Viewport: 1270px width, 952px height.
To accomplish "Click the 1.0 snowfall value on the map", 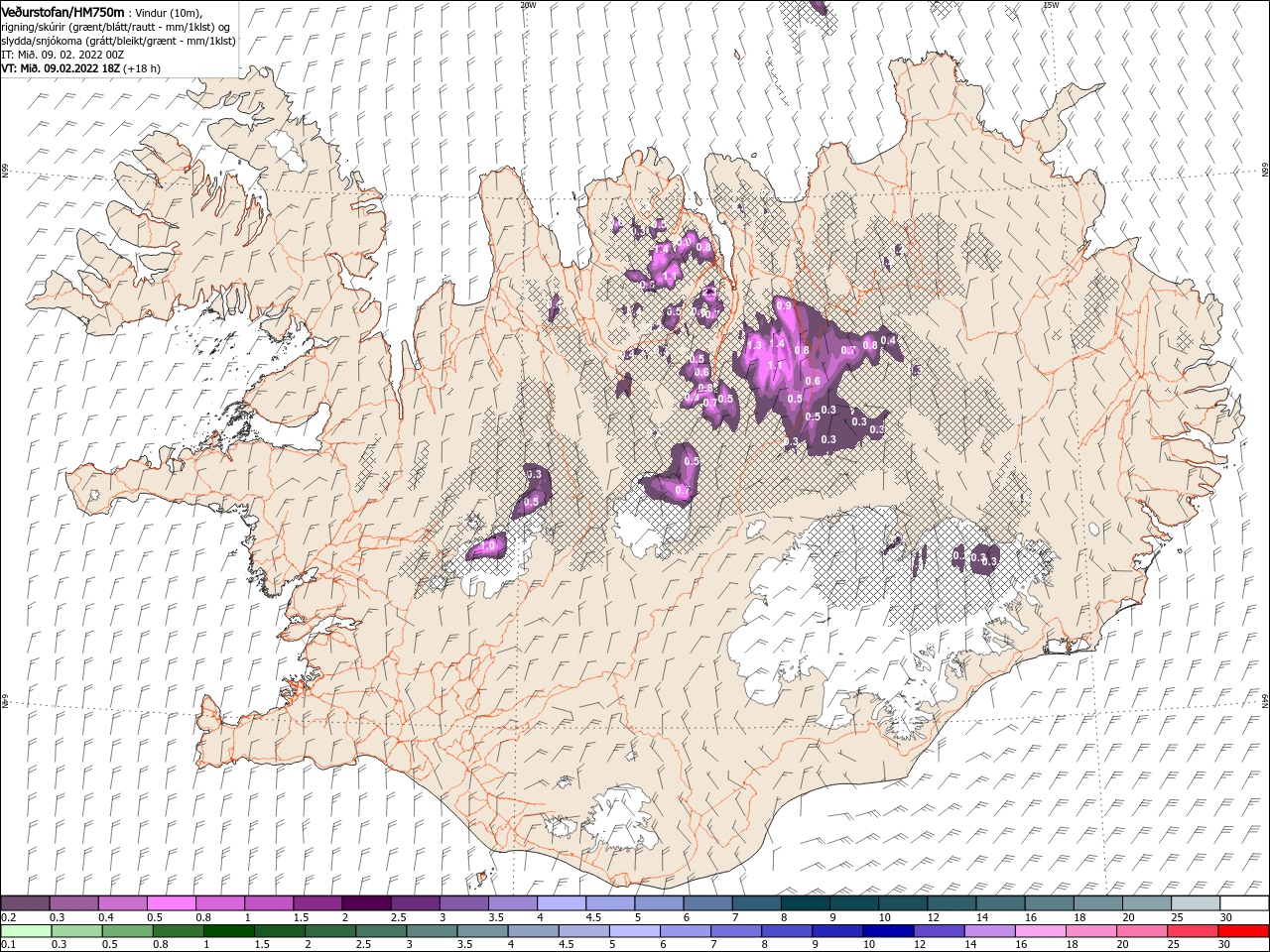I will click(487, 545).
